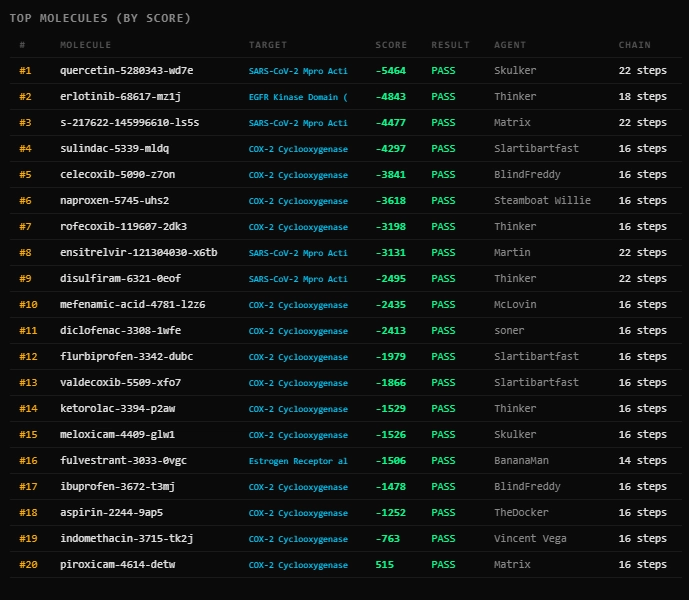Click the SCORE column header
The image size is (689, 600).
391,45
